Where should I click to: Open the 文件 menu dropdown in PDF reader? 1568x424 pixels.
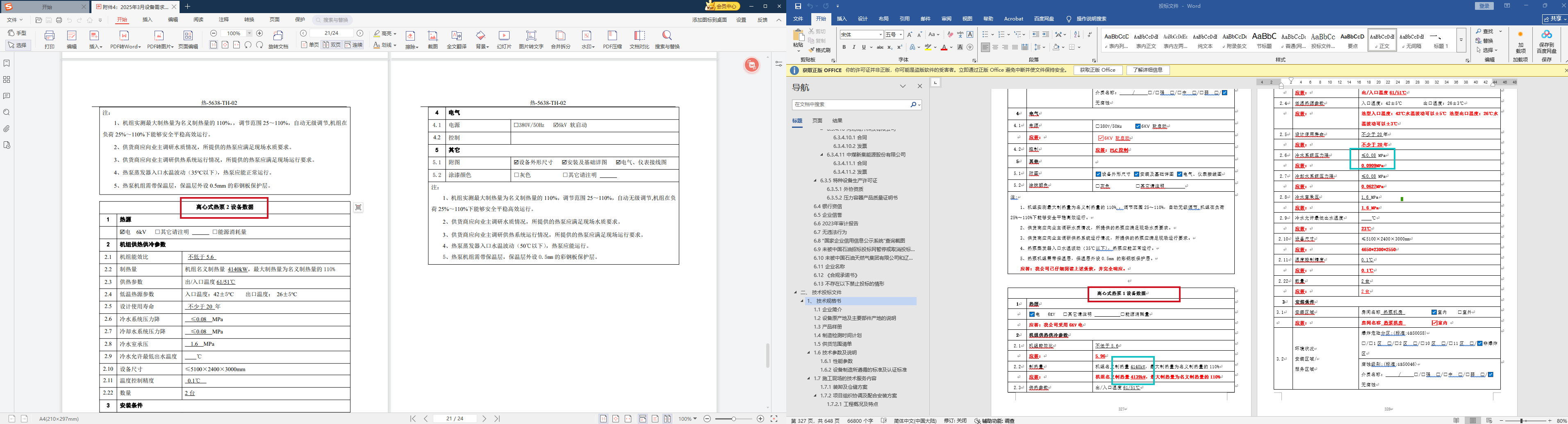tap(15, 20)
